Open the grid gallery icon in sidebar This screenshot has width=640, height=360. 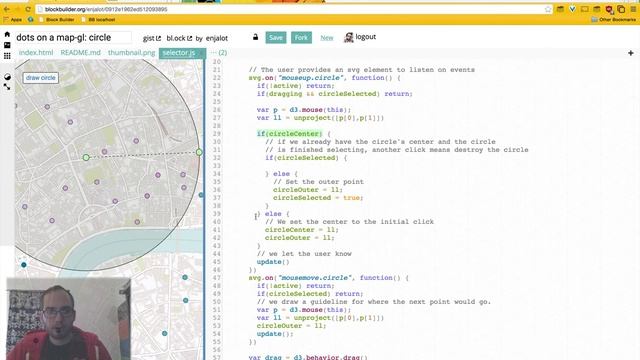[x=7, y=56]
